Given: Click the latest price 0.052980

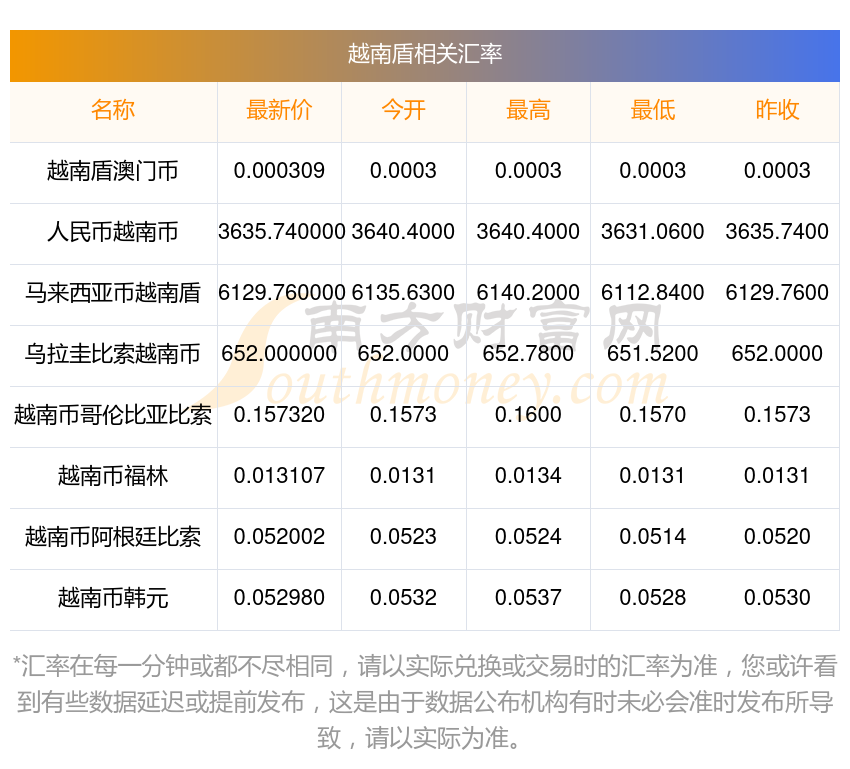Looking at the screenshot, I should click(279, 597).
